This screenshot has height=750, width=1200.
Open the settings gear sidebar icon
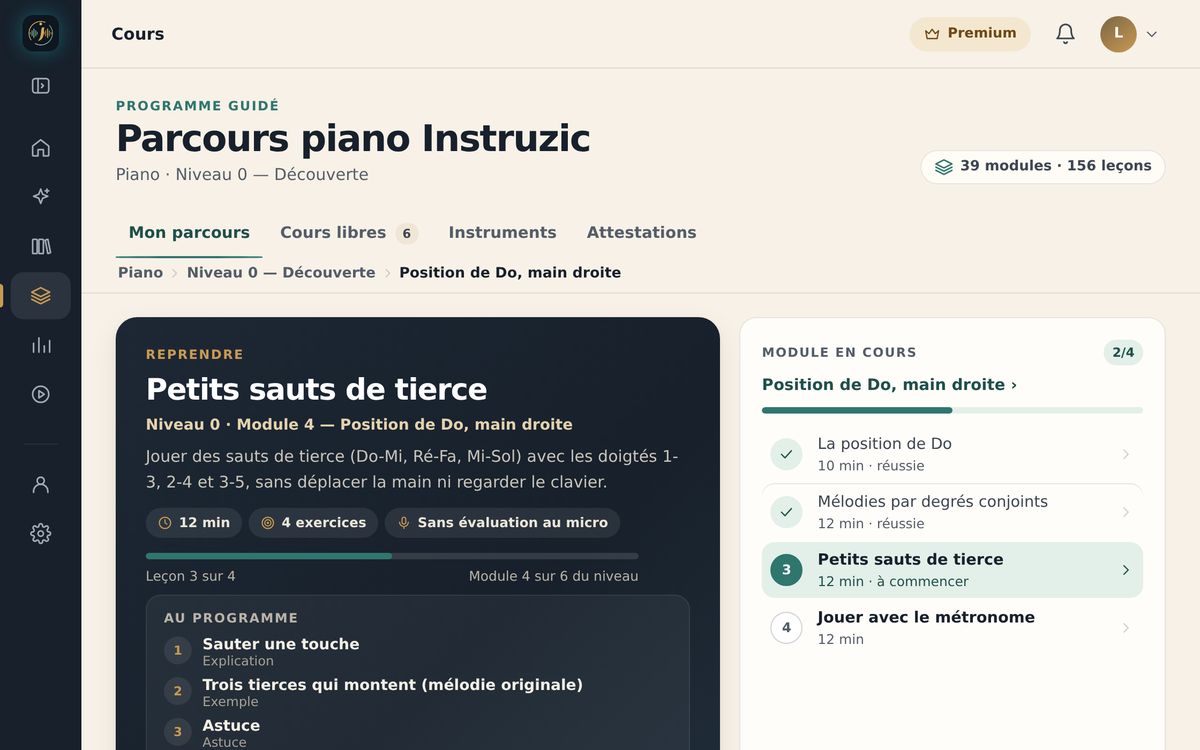coord(41,534)
